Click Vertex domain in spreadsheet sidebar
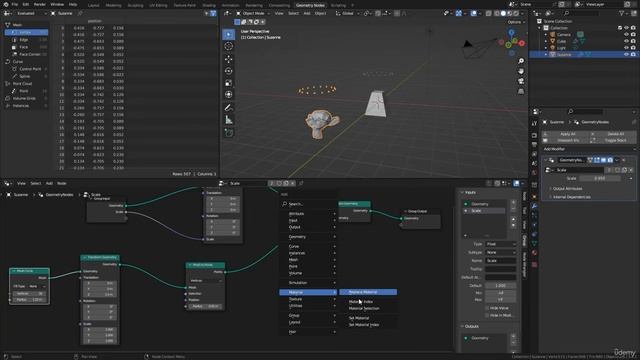640x360 pixels. (27, 32)
